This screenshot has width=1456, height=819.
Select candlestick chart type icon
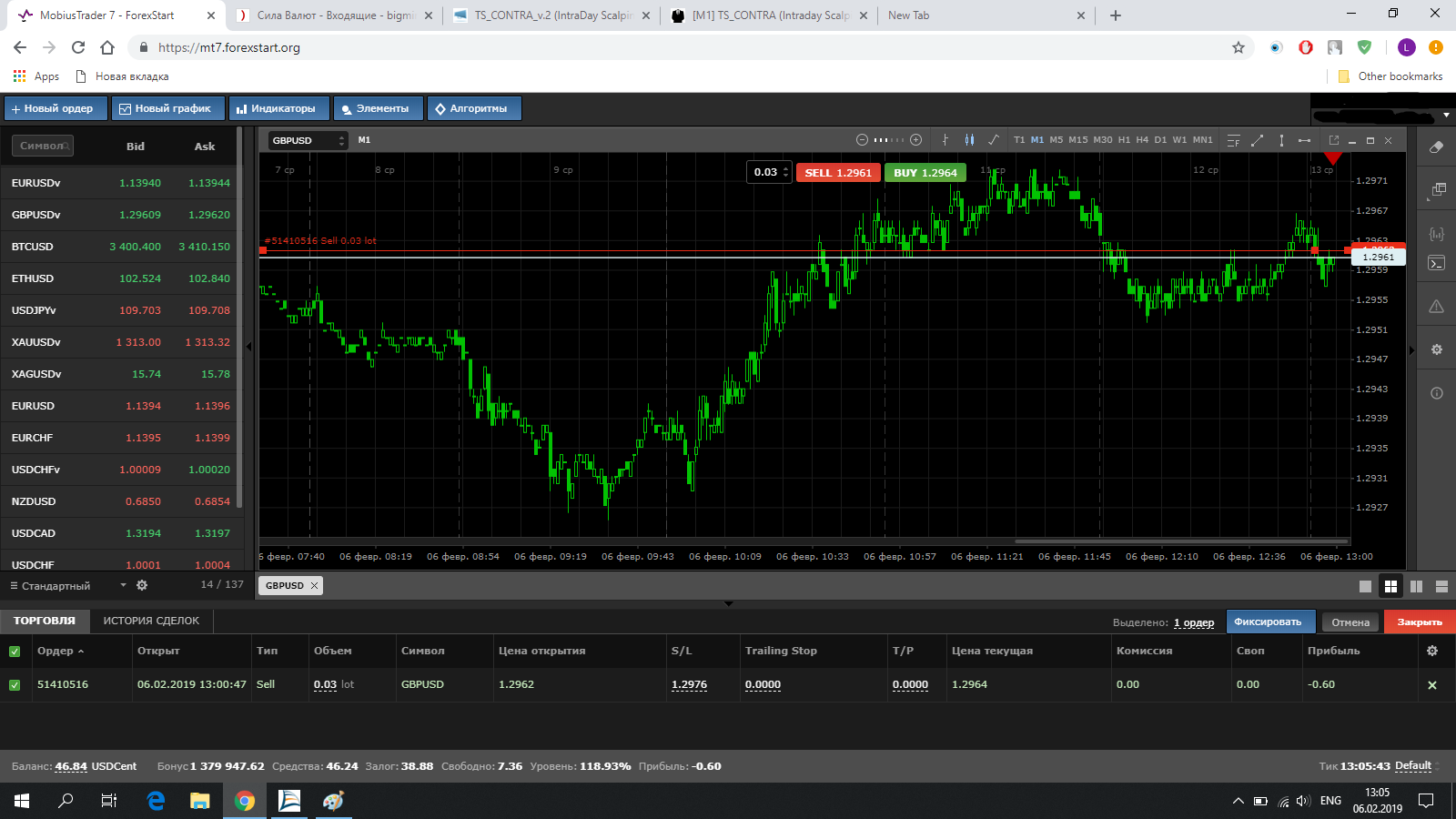click(x=969, y=140)
